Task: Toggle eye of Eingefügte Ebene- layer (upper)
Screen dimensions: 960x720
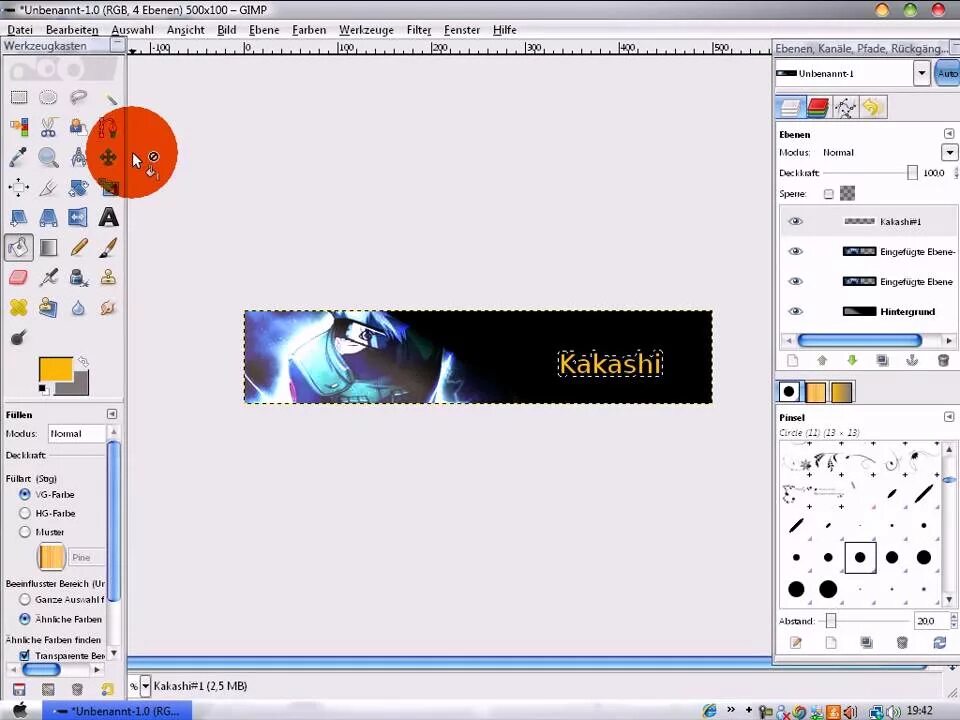Action: [x=795, y=252]
